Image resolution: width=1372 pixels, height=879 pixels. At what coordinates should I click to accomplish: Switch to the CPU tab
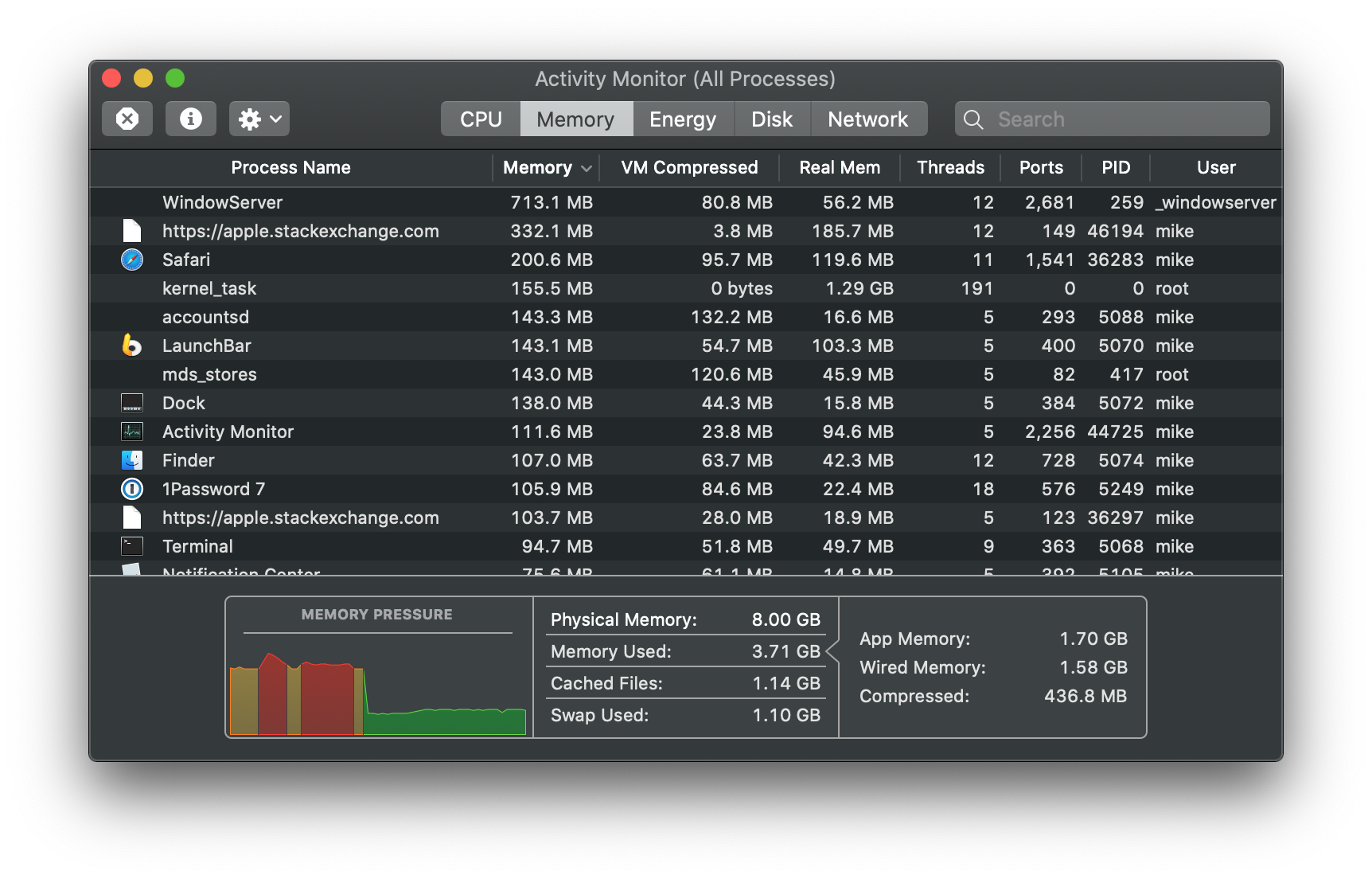click(481, 119)
